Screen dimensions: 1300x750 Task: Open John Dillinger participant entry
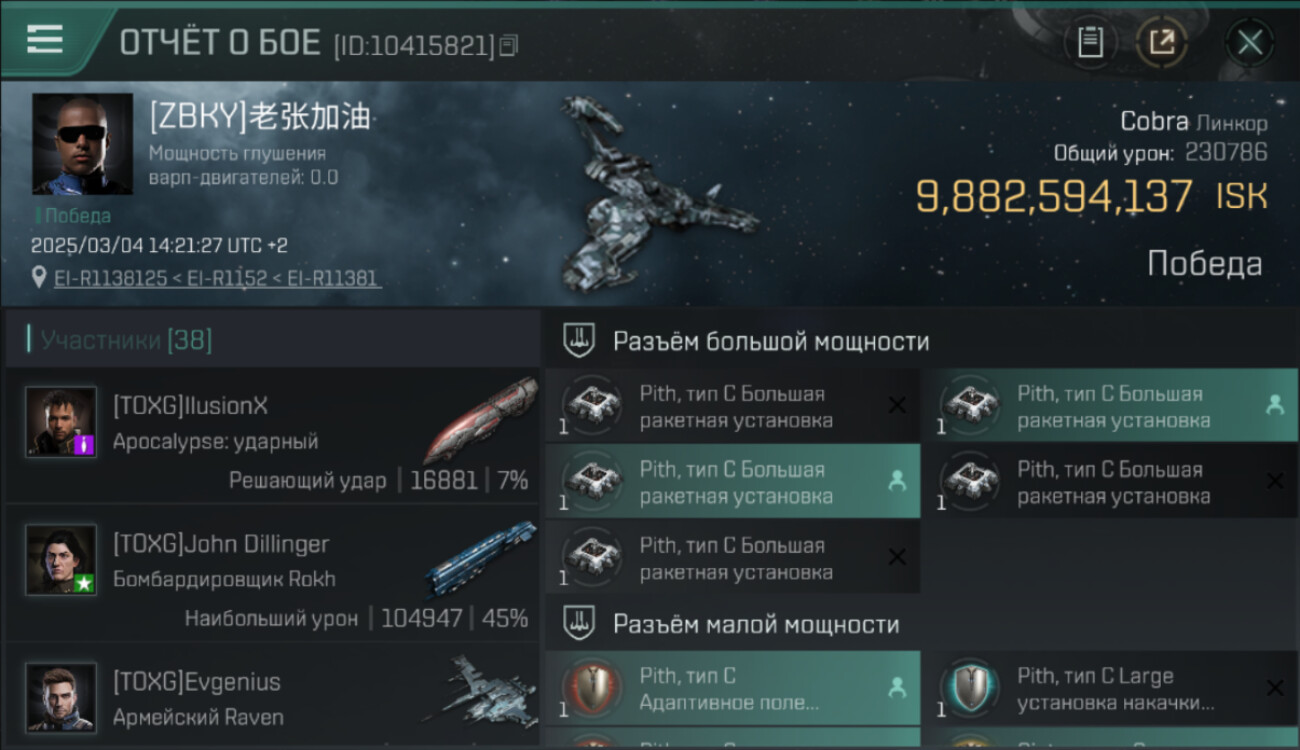272,573
